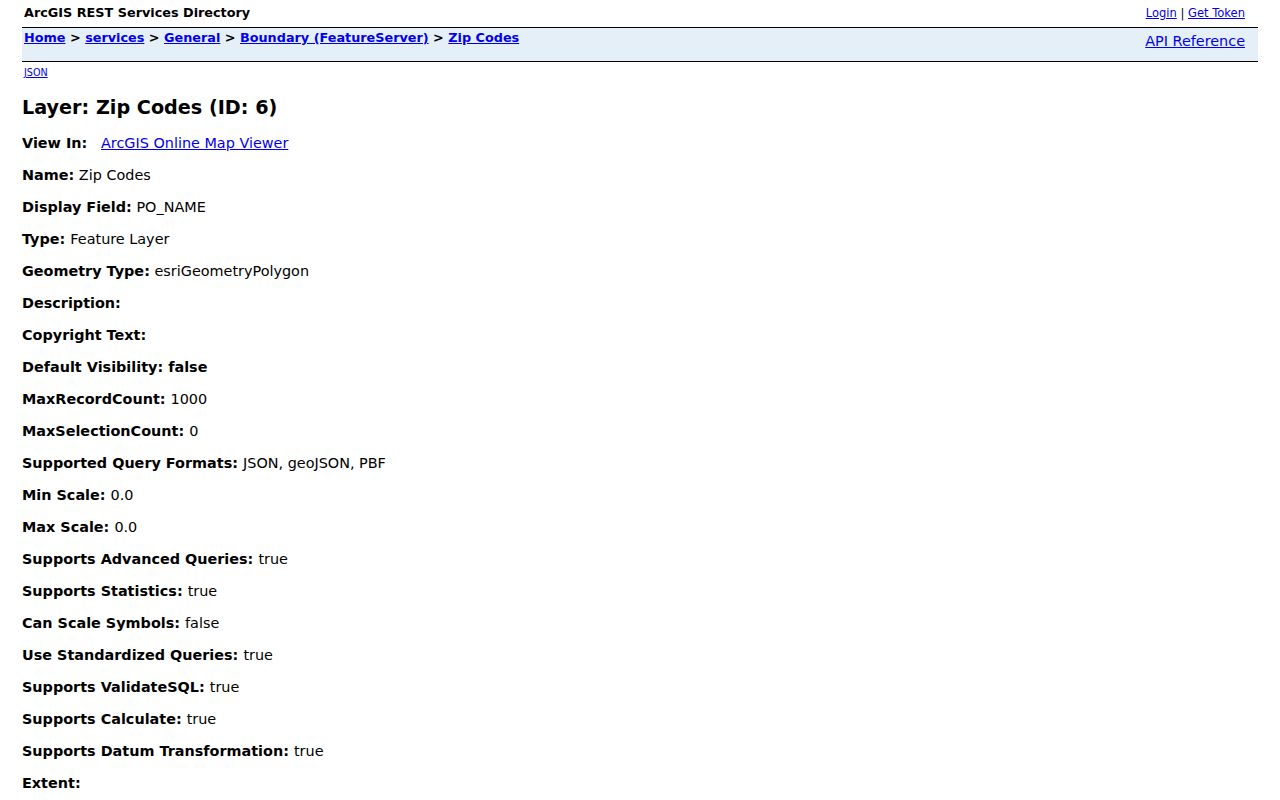Click the 'View In:' label
The width and height of the screenshot is (1280, 800).
[x=54, y=143]
